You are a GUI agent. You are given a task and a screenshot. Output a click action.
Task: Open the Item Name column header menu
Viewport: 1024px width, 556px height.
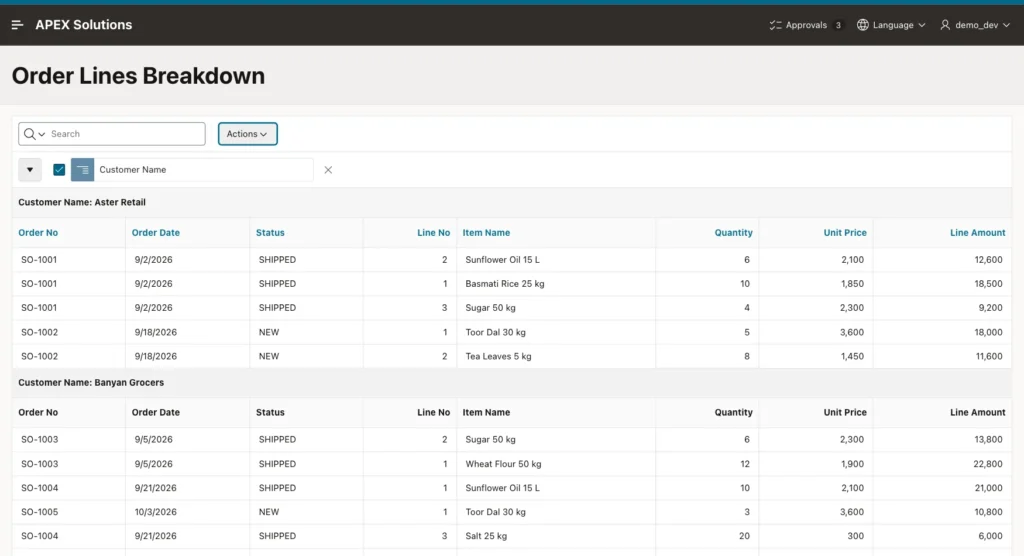[486, 233]
